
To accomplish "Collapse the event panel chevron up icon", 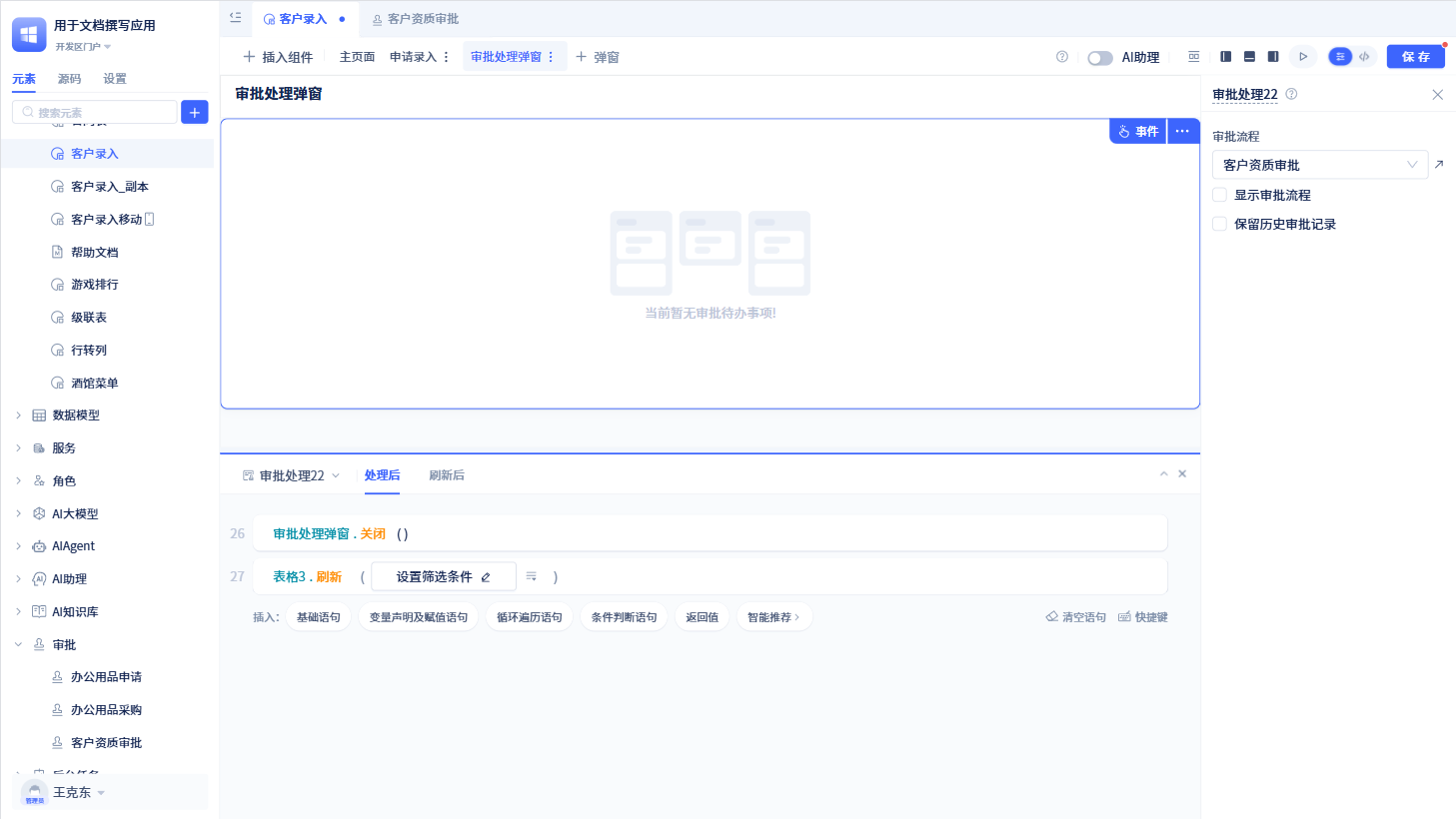I will click(x=1163, y=474).
